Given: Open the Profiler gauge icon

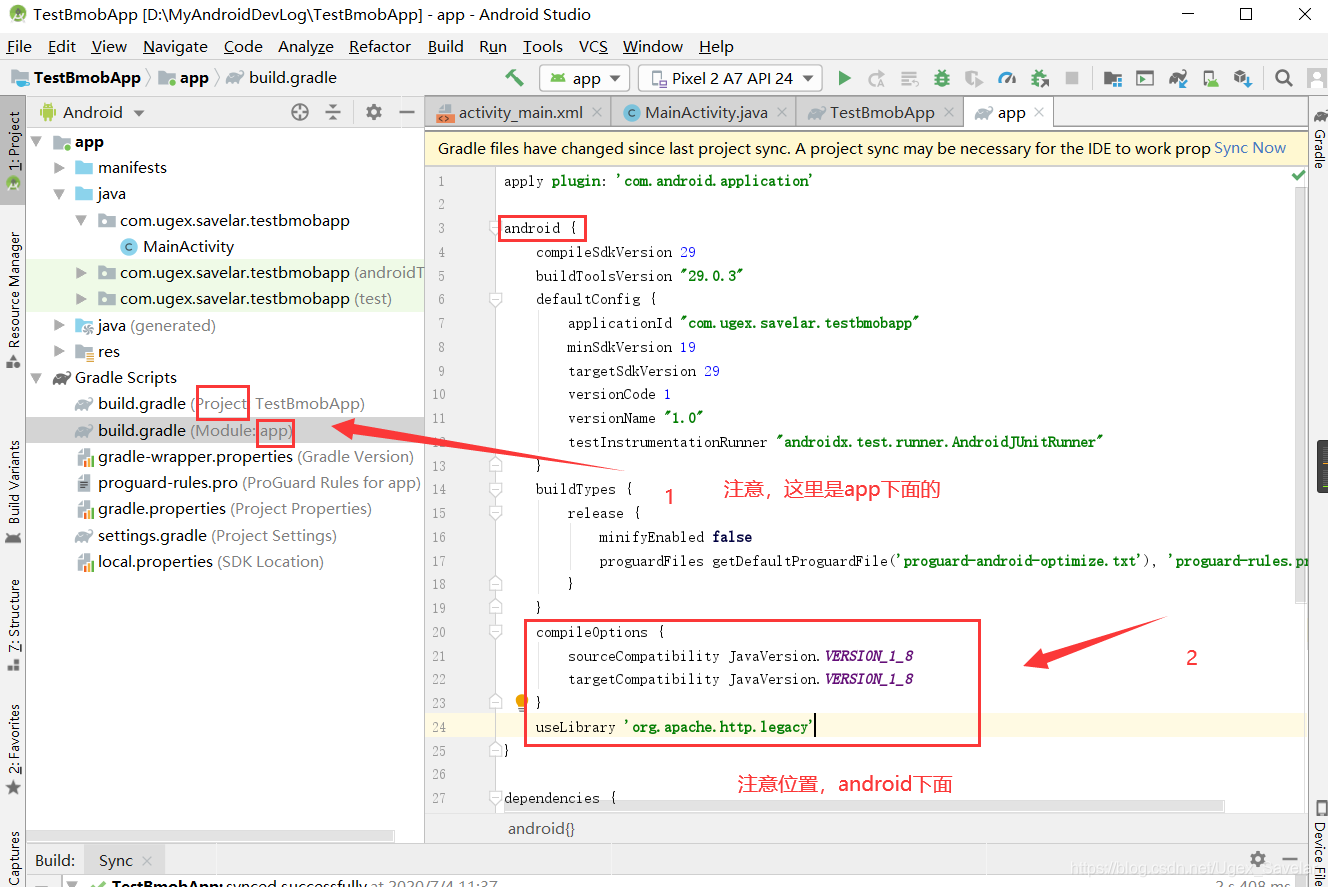Looking at the screenshot, I should click(x=1007, y=78).
